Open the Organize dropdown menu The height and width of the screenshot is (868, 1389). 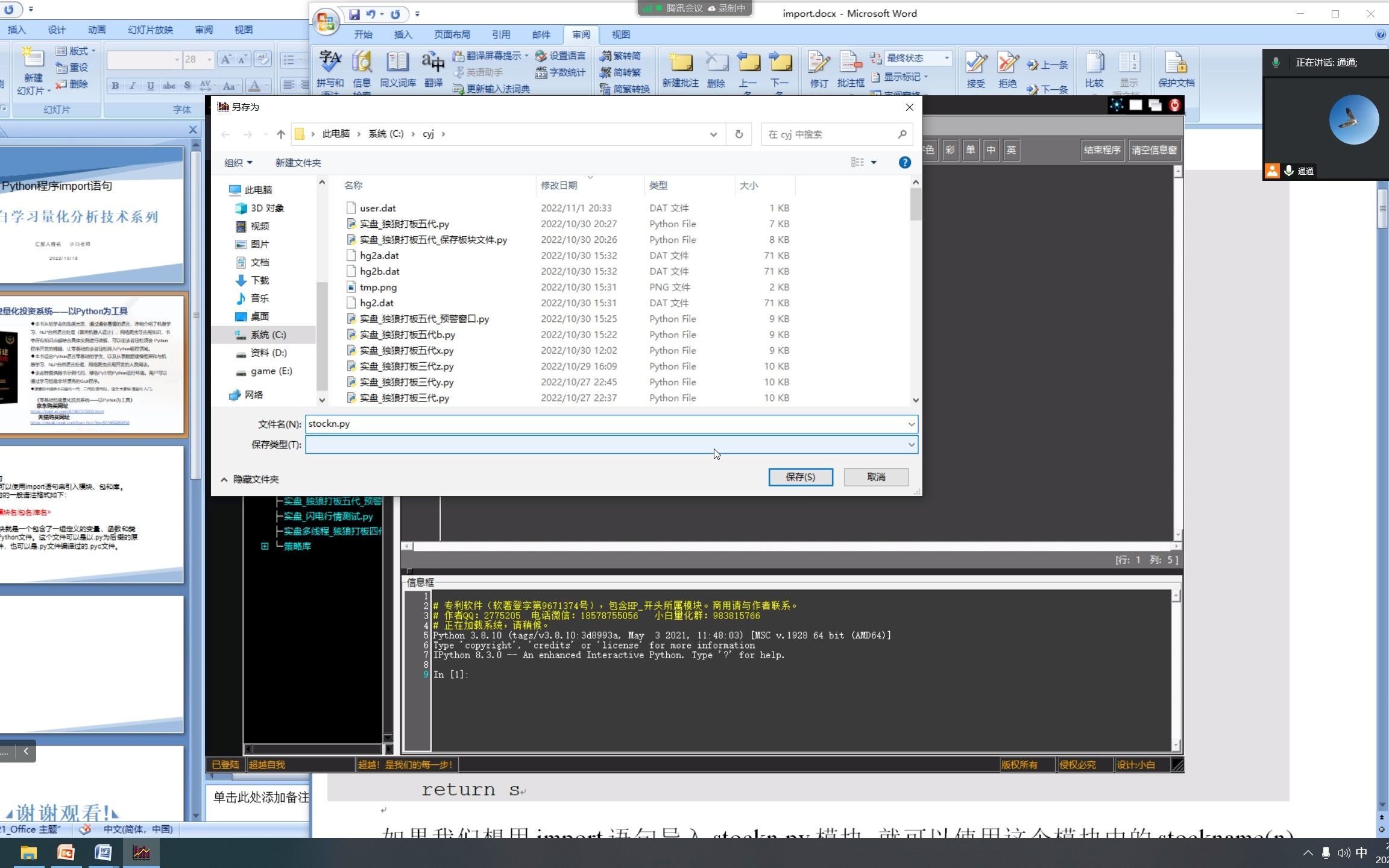(238, 163)
